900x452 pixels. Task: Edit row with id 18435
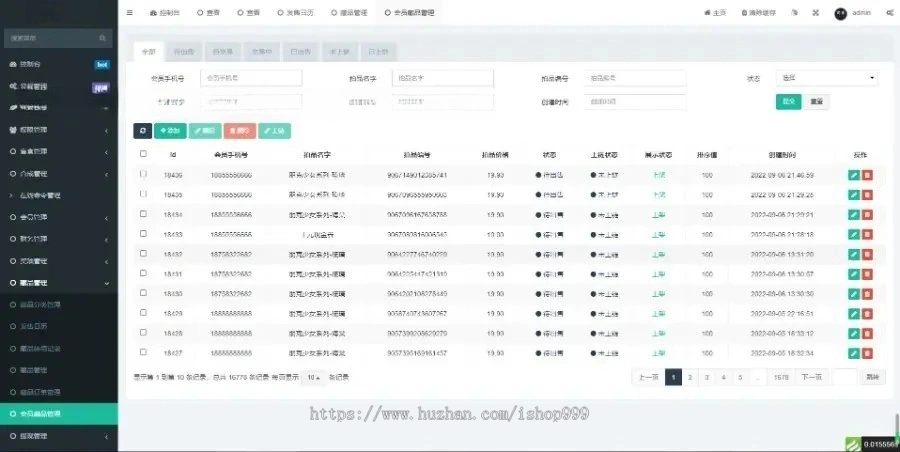tap(854, 195)
